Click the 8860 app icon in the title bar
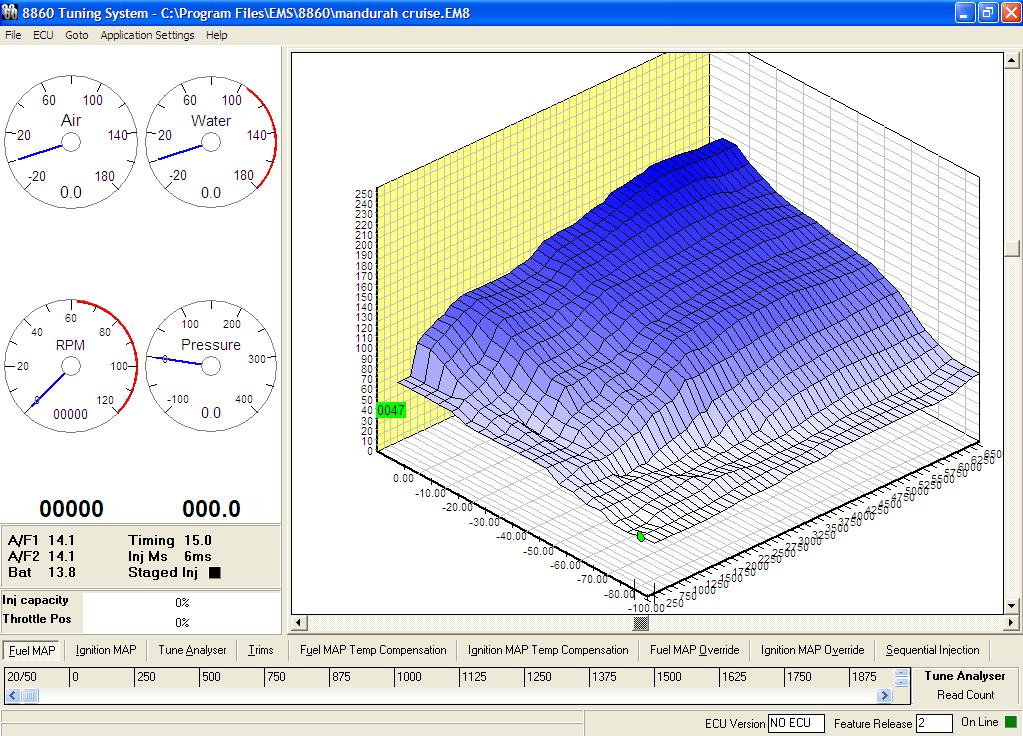 (10, 13)
